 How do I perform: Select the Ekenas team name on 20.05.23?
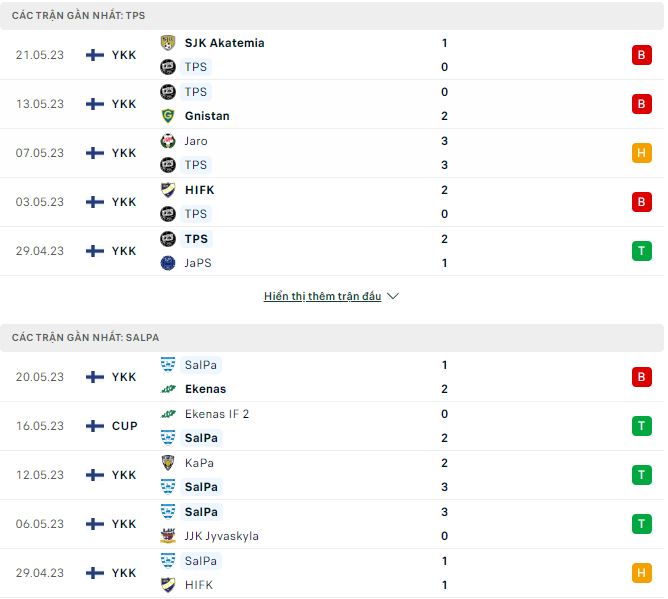(205, 389)
